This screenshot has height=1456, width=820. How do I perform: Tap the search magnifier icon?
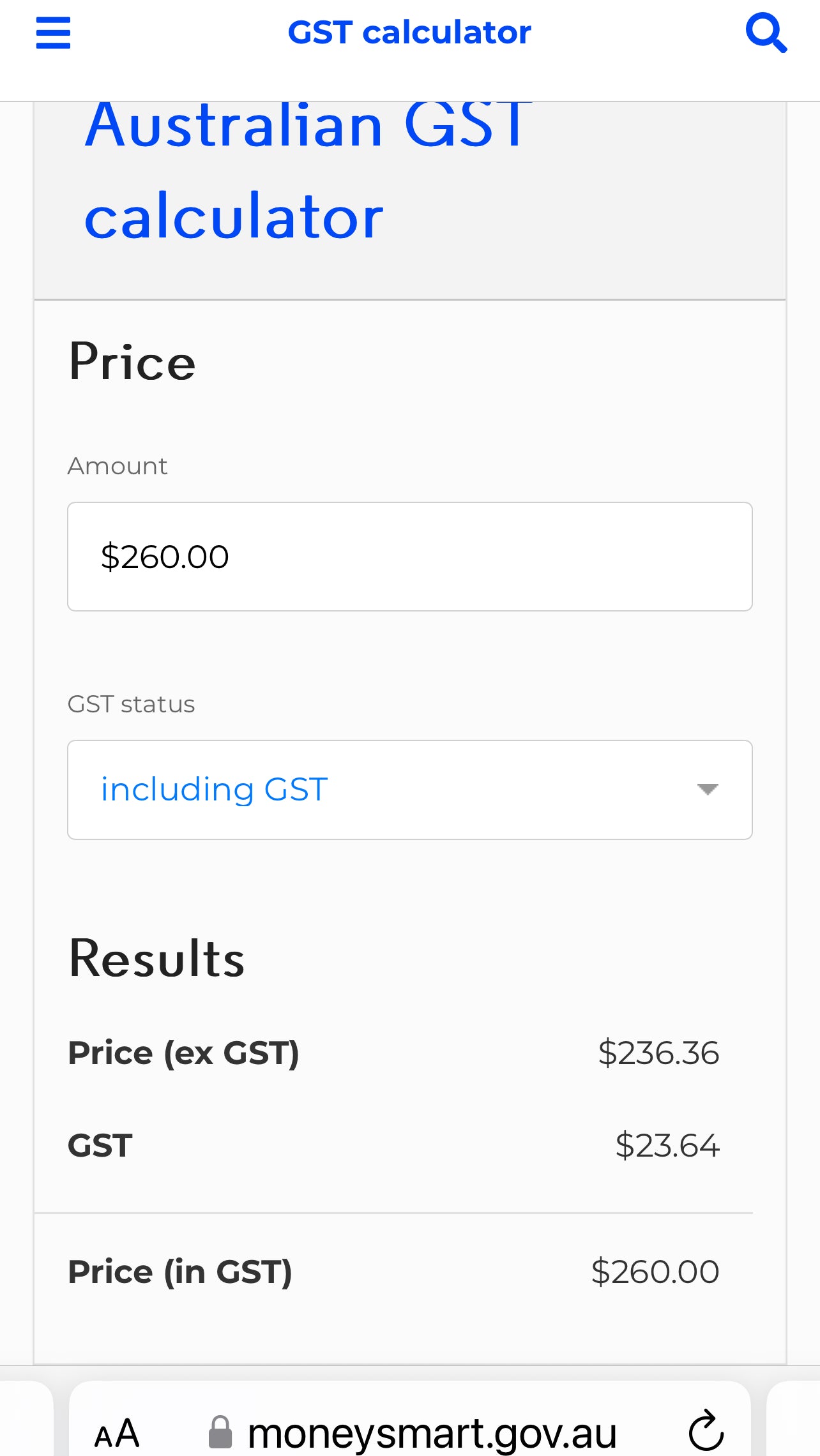click(x=766, y=33)
